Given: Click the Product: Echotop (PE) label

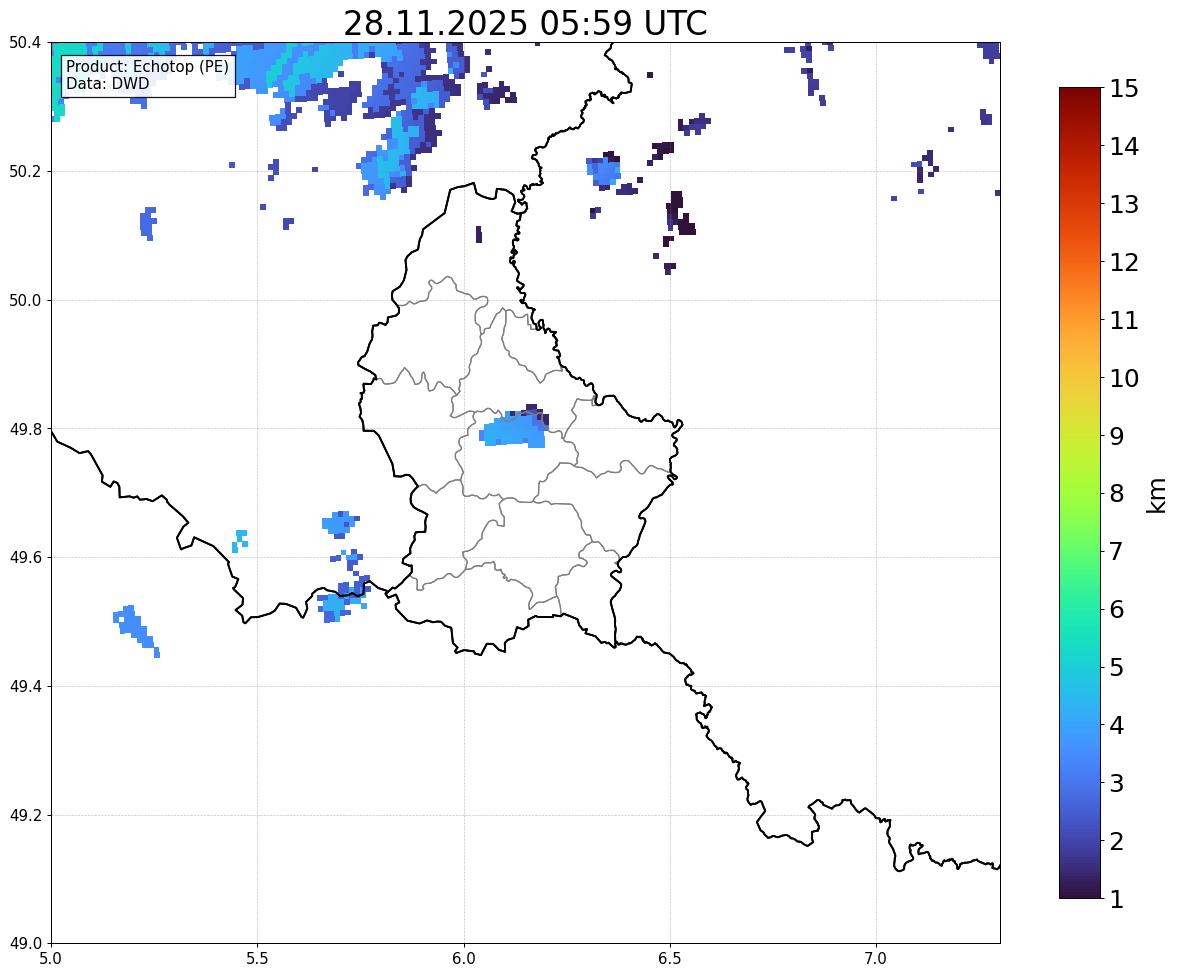Looking at the screenshot, I should click(147, 67).
